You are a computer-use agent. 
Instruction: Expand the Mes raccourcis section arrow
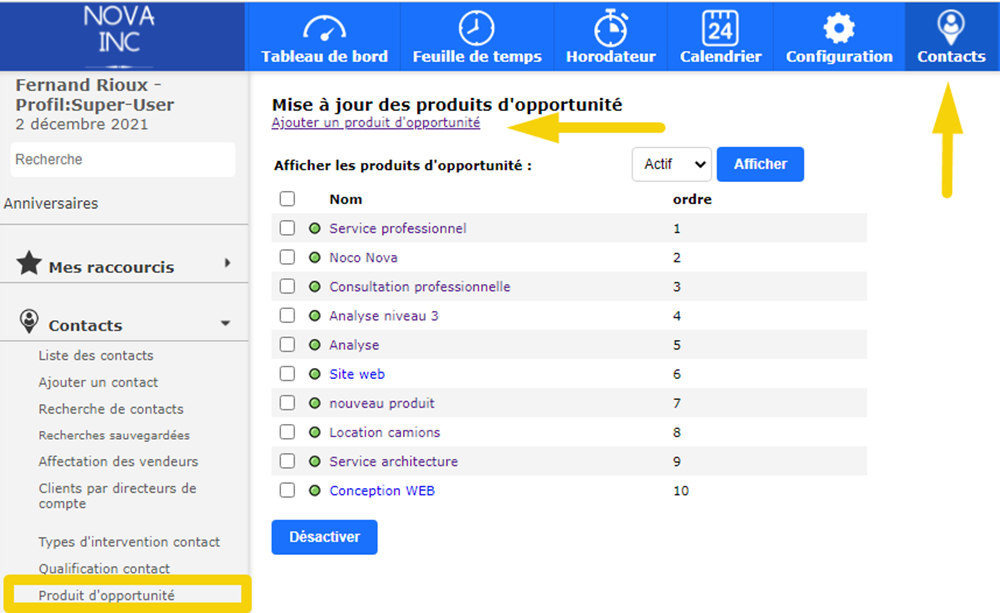pos(227,263)
